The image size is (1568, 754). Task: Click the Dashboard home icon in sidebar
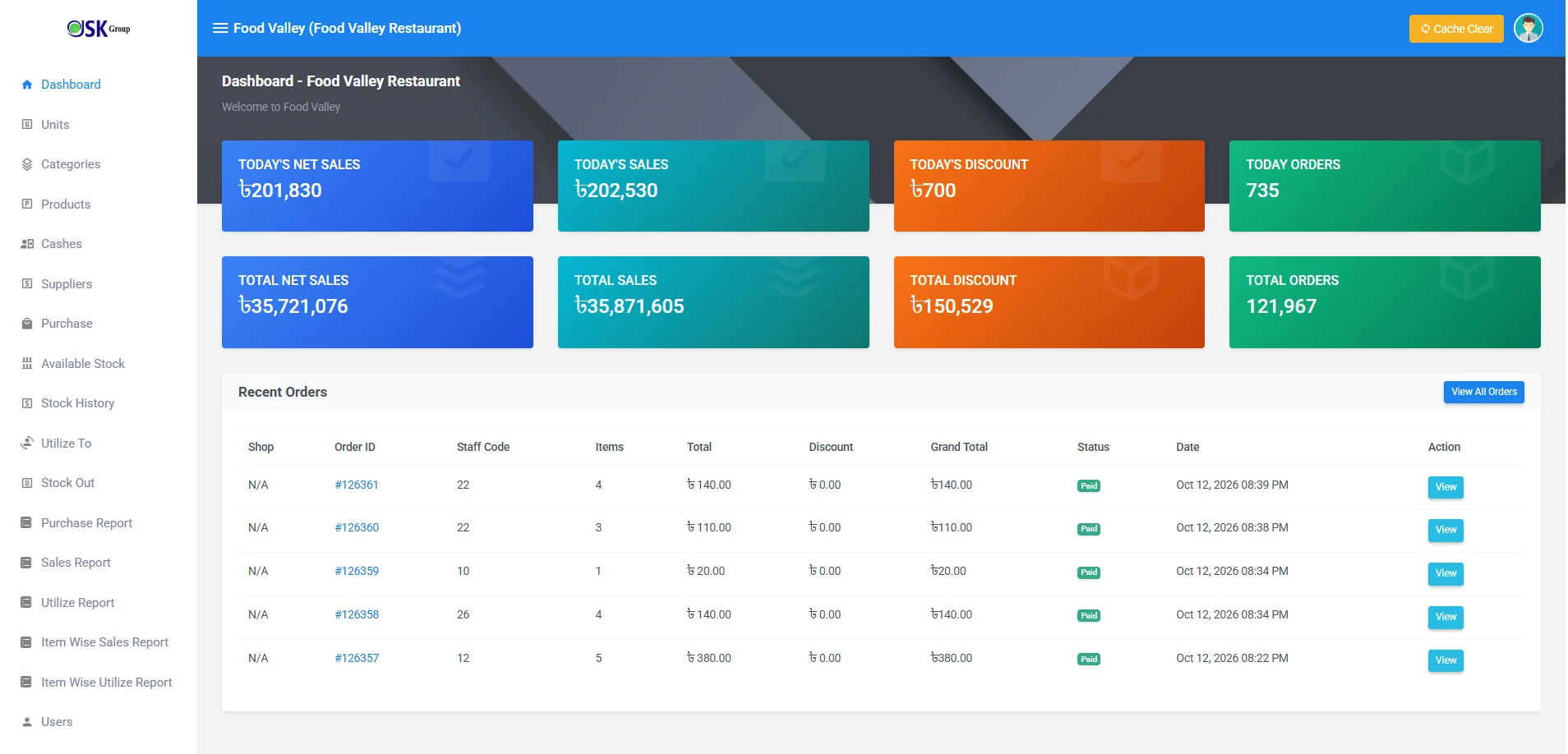coord(27,85)
